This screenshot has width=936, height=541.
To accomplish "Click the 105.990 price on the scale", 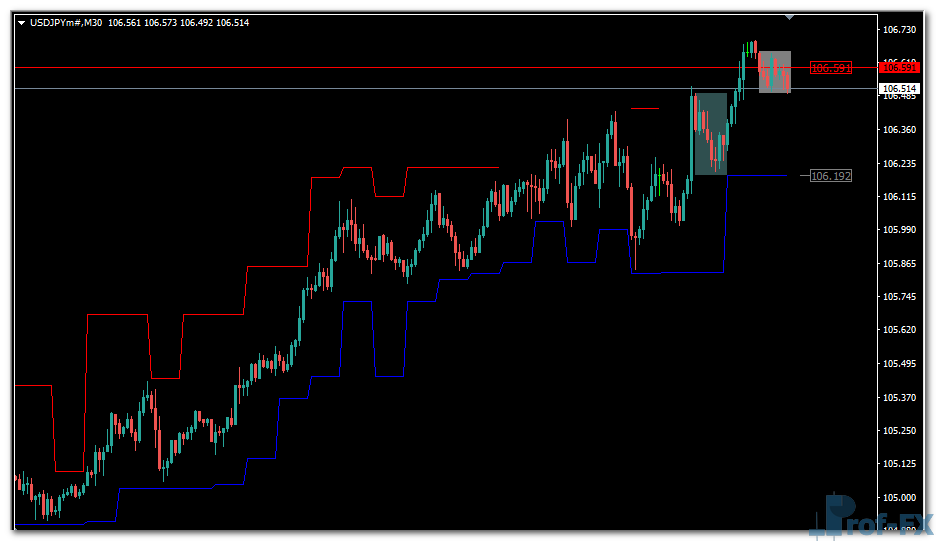I will coord(901,230).
